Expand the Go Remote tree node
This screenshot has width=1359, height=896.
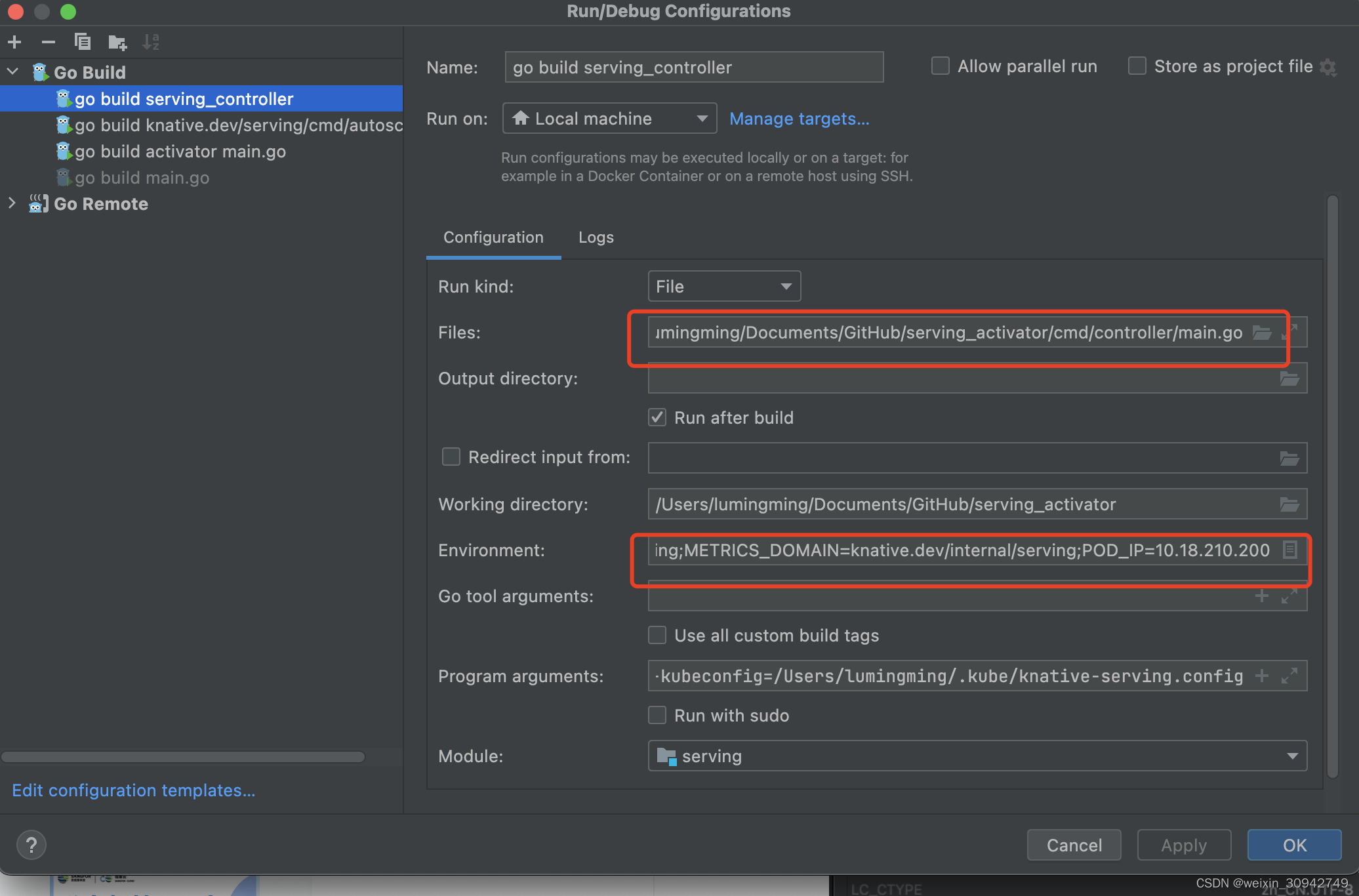(12, 203)
